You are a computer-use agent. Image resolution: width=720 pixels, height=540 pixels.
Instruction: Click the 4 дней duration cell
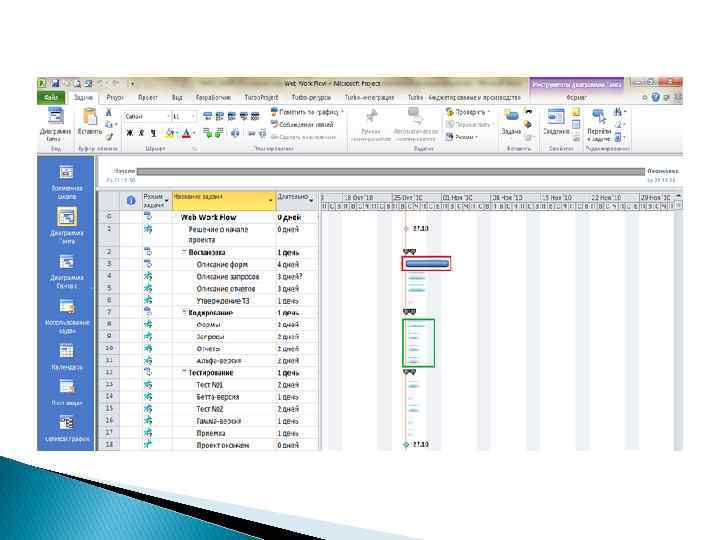click(x=297, y=264)
